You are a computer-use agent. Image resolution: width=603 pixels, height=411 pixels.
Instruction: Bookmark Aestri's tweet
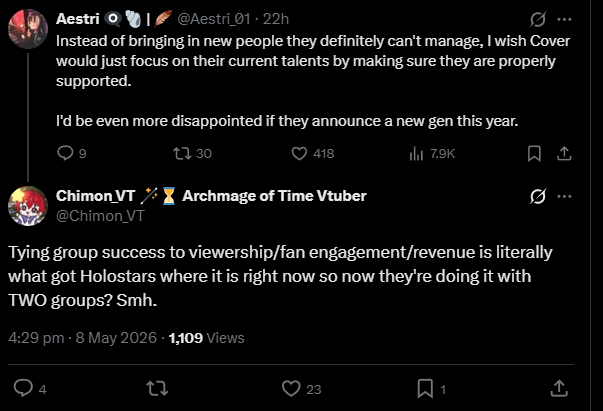pos(534,153)
